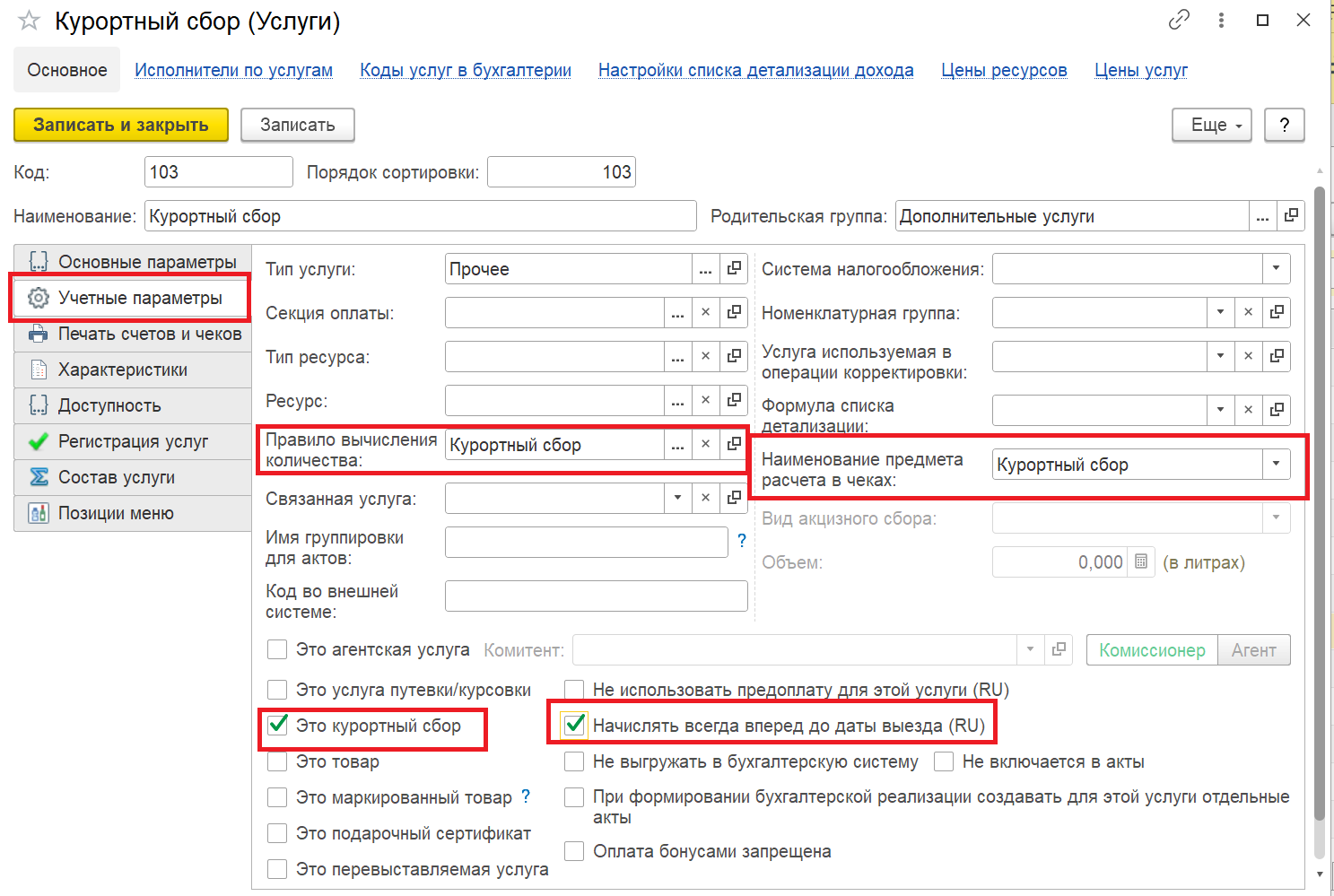Open the Характеристики section
Viewport: 1334px width, 896px height.
(133, 370)
